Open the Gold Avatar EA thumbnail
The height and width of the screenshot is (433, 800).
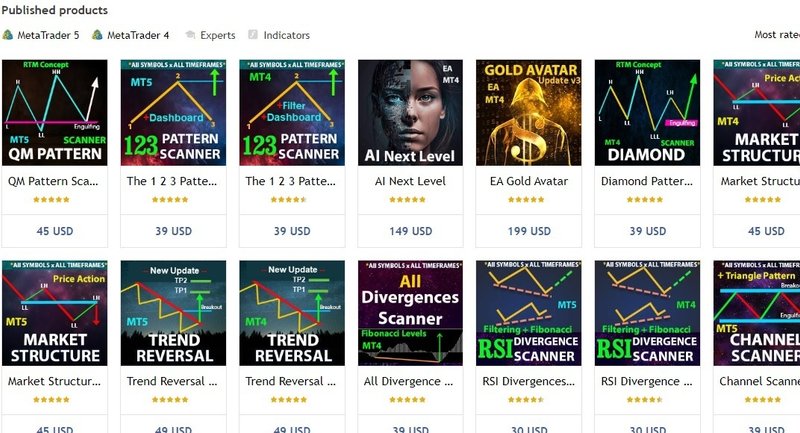click(529, 113)
